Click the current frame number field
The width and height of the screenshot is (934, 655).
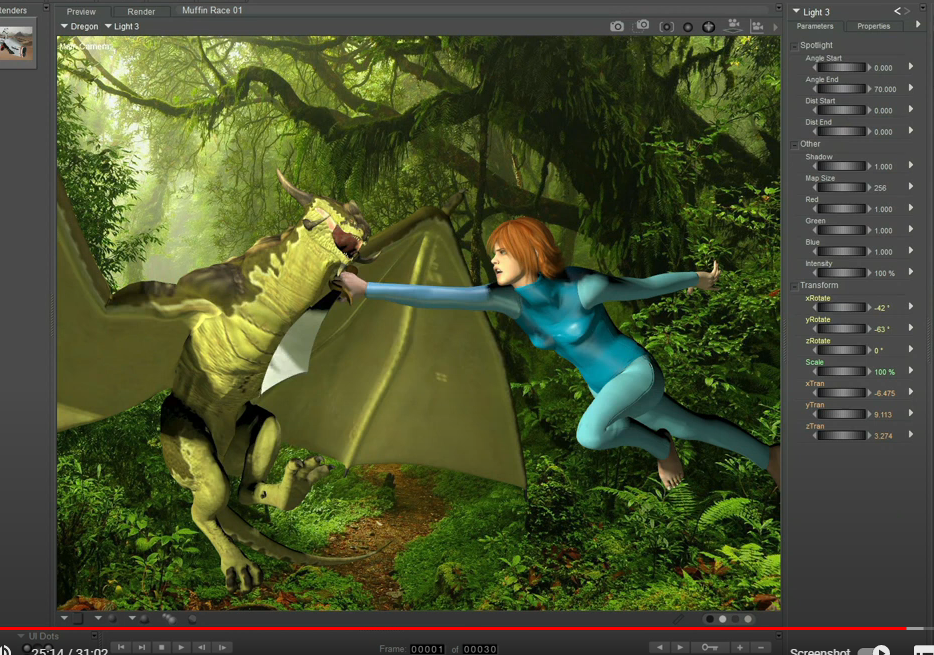click(x=427, y=649)
